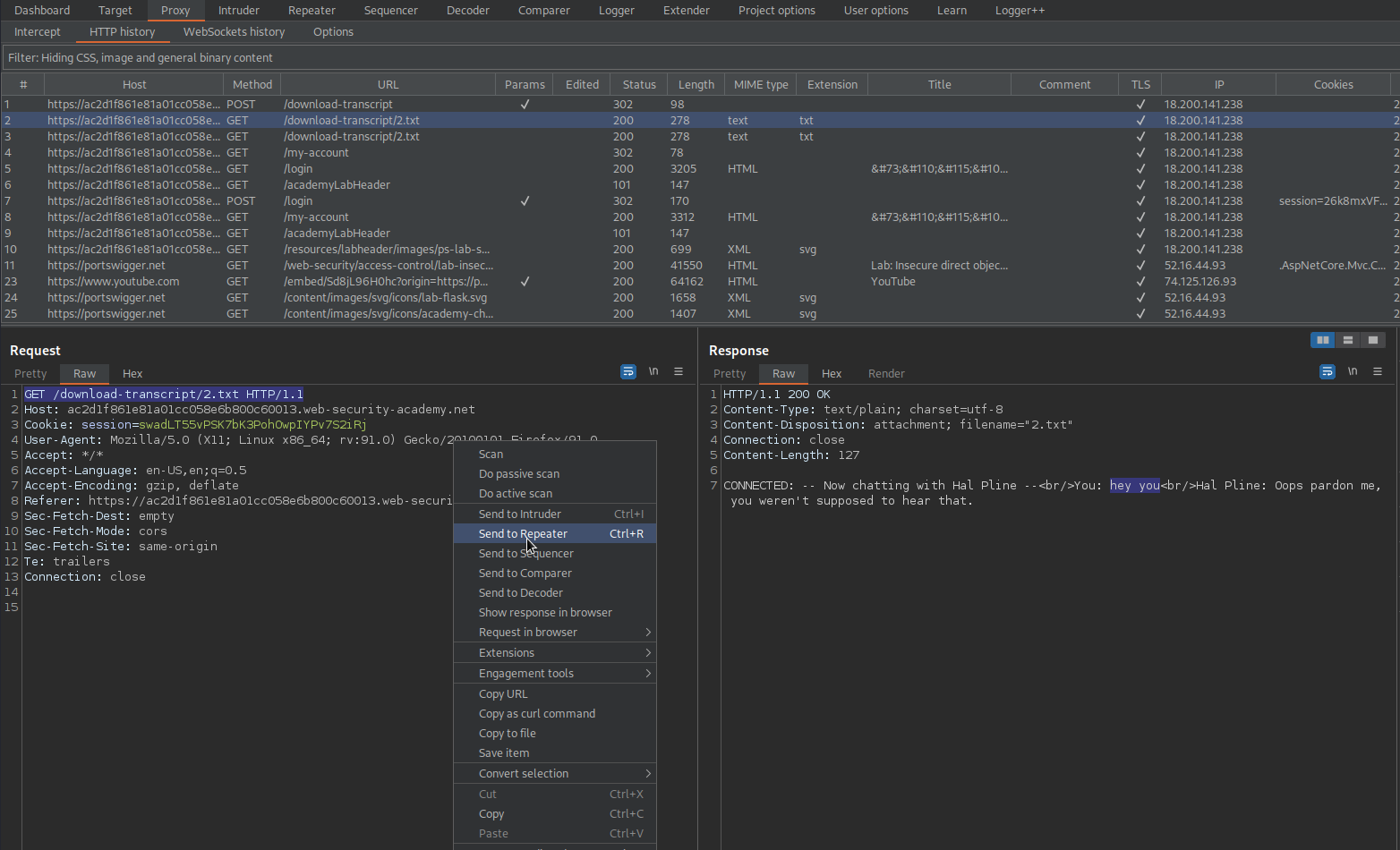The image size is (1400, 850).
Task: Toggle non-printable characters (\n) in Request panel
Action: 653,371
